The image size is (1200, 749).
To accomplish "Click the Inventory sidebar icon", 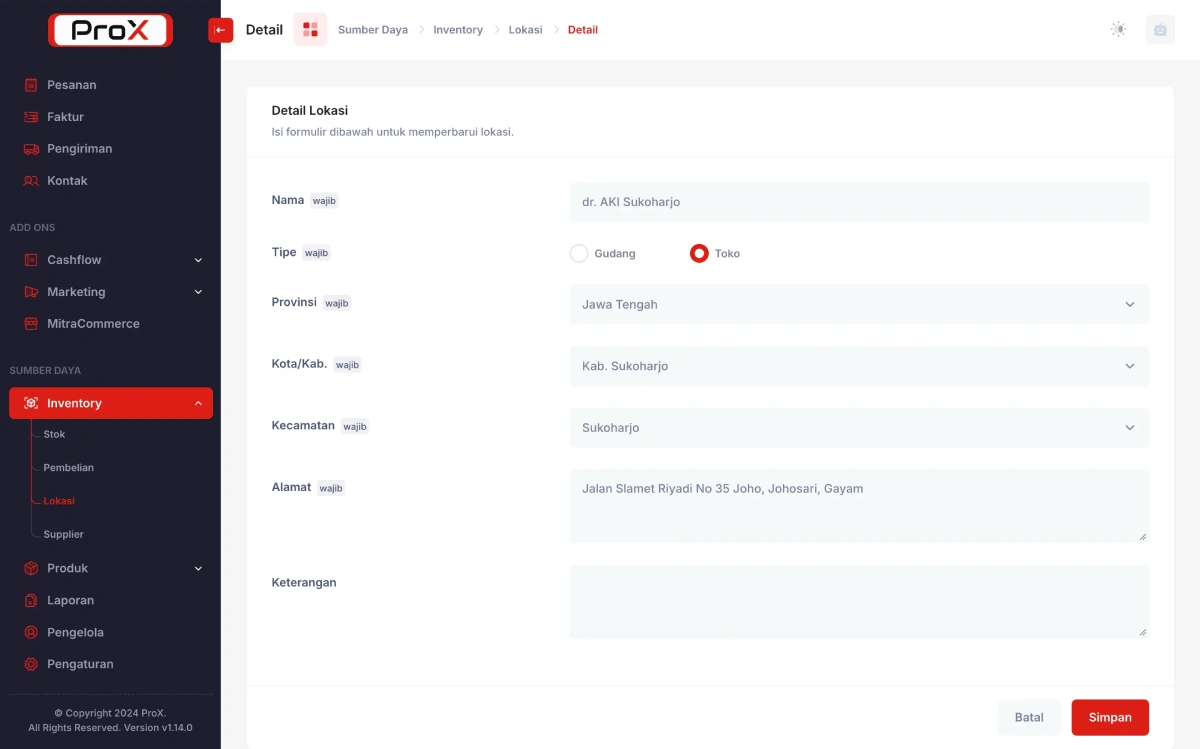I will [31, 403].
